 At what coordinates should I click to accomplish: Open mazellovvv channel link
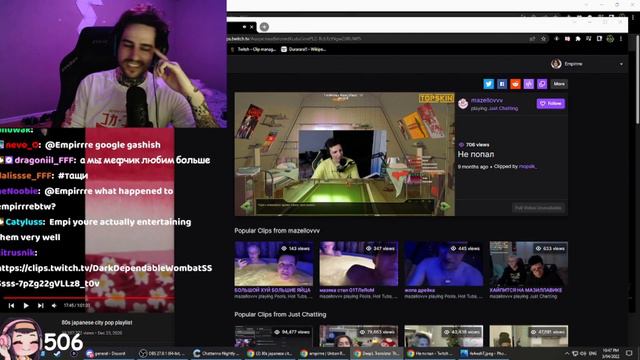pyautogui.click(x=487, y=100)
